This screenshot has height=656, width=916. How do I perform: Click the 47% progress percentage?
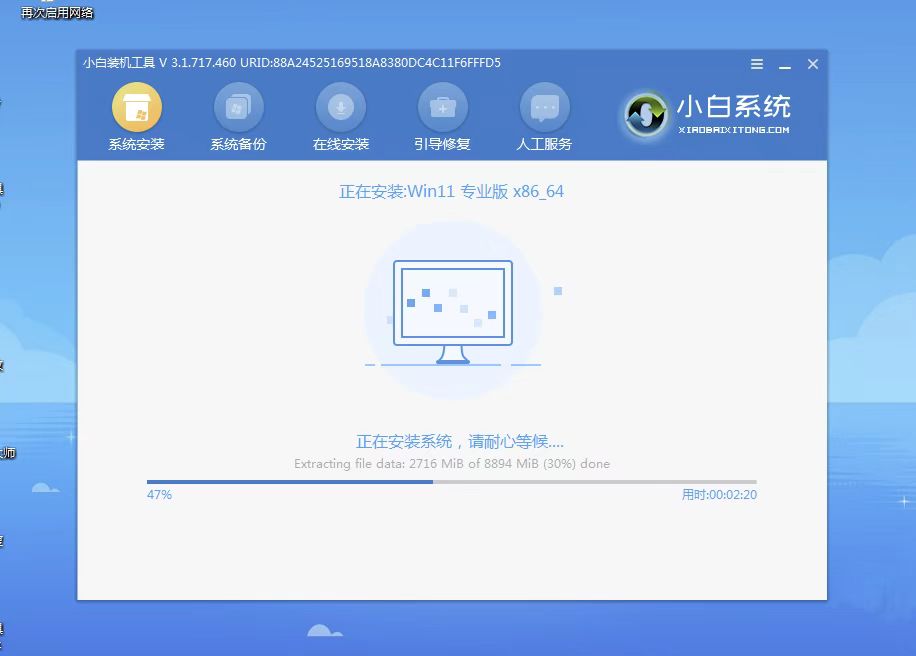tap(159, 495)
